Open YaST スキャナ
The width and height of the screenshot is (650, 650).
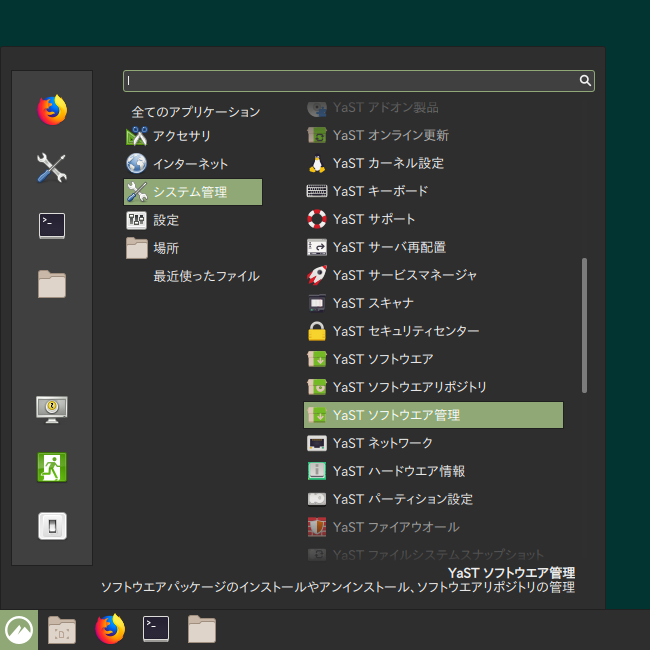click(434, 303)
